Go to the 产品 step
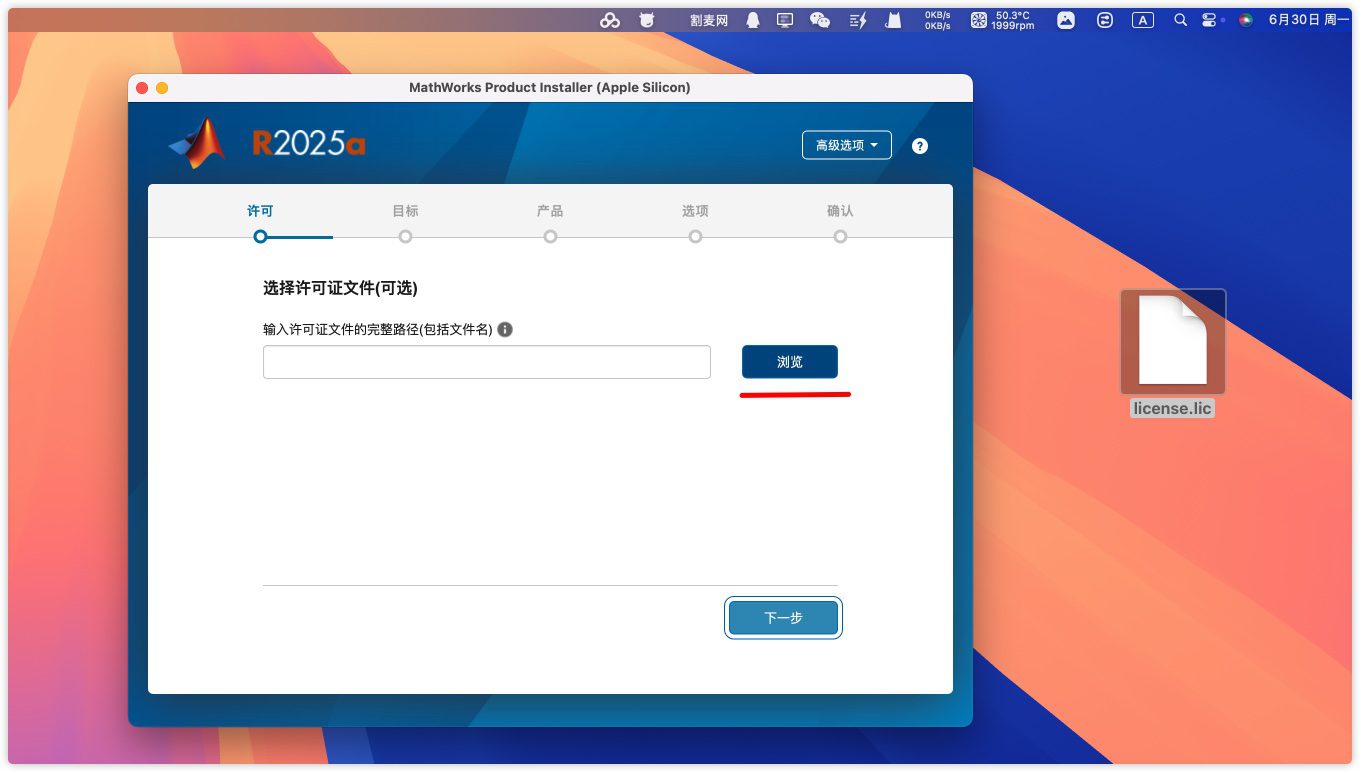 click(x=550, y=212)
